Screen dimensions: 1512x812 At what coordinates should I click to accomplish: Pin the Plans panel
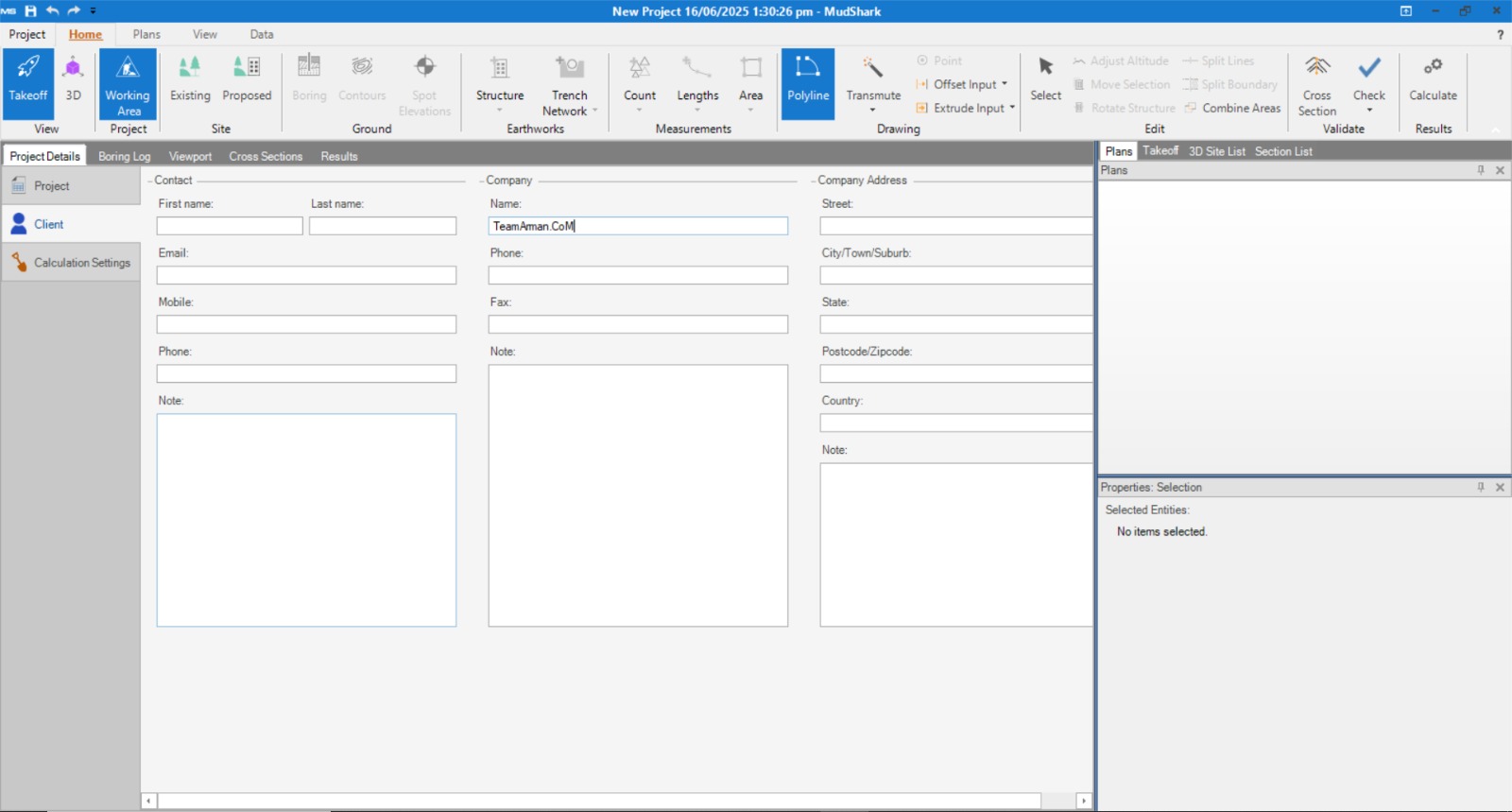[1481, 170]
